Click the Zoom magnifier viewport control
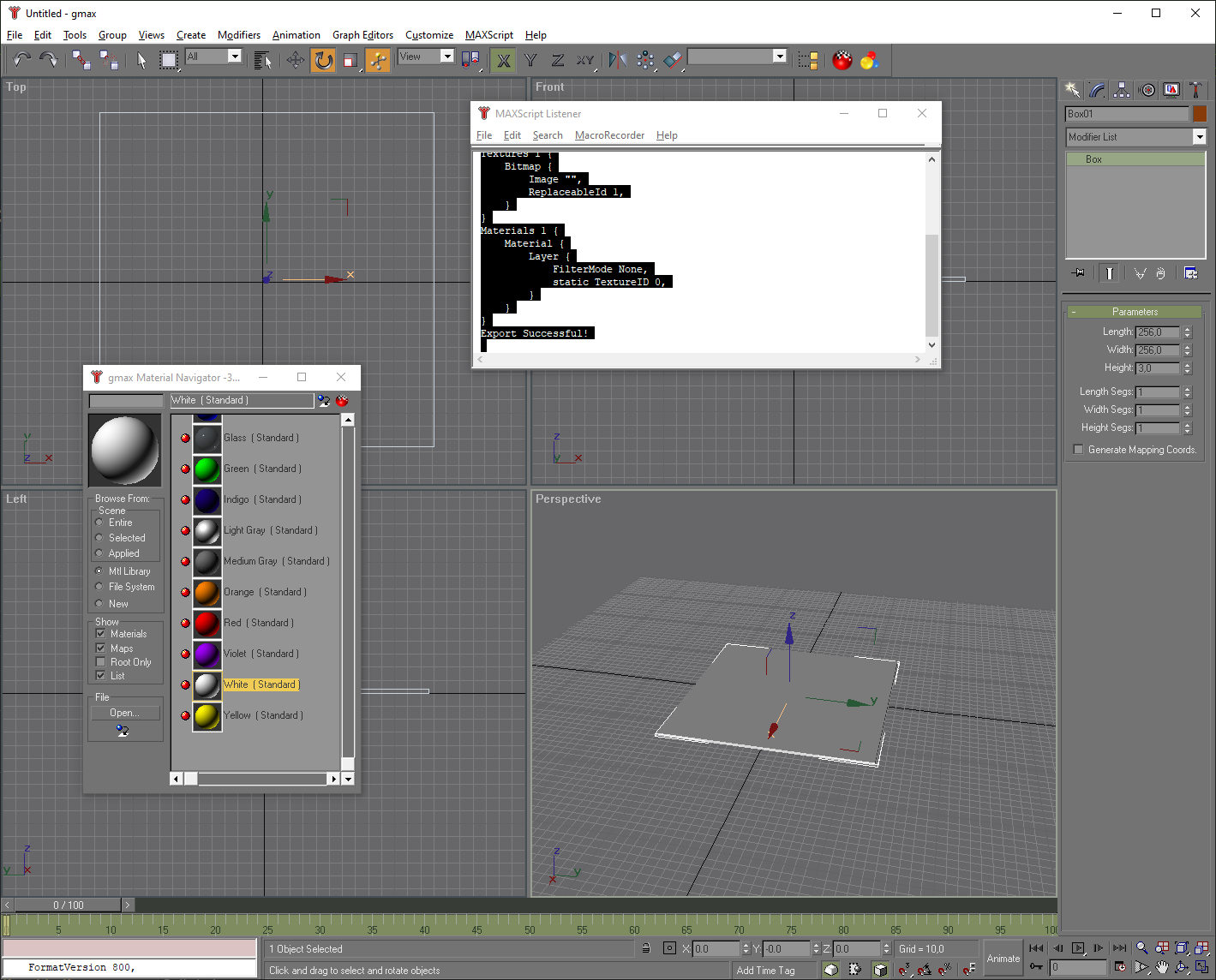 [x=1141, y=948]
